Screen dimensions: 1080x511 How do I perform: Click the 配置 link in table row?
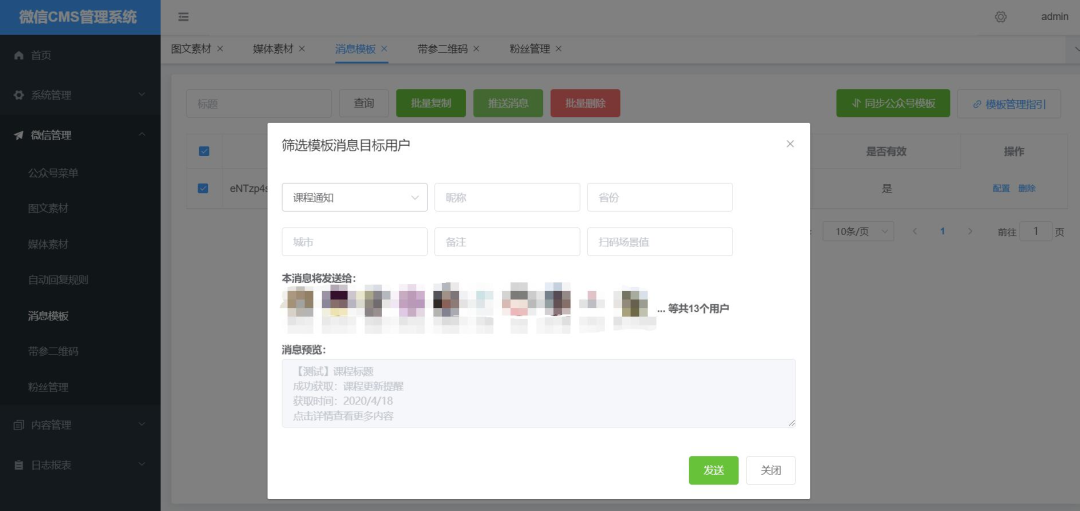(x=1001, y=188)
